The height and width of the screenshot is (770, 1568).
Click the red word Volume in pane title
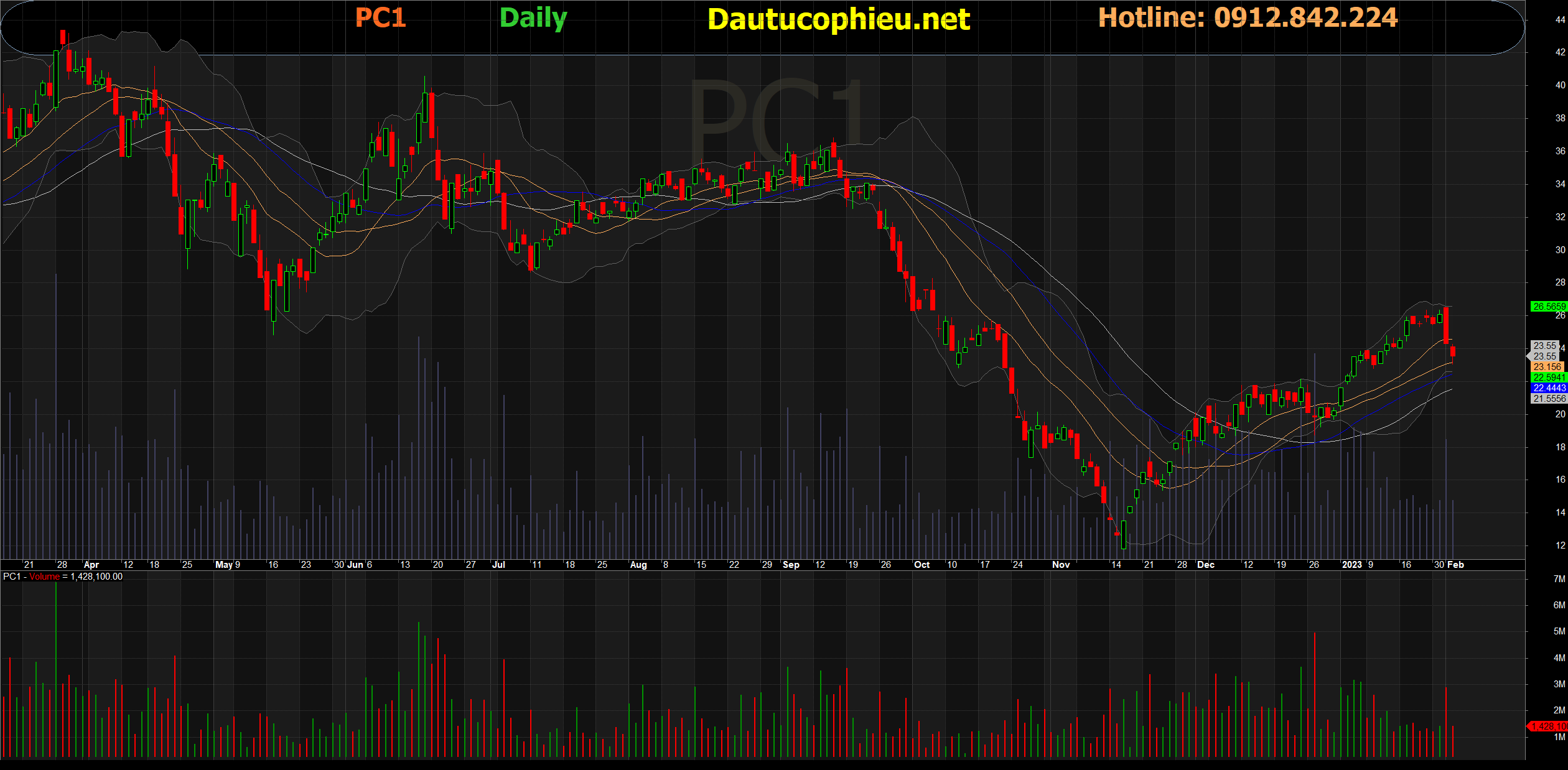tap(44, 577)
